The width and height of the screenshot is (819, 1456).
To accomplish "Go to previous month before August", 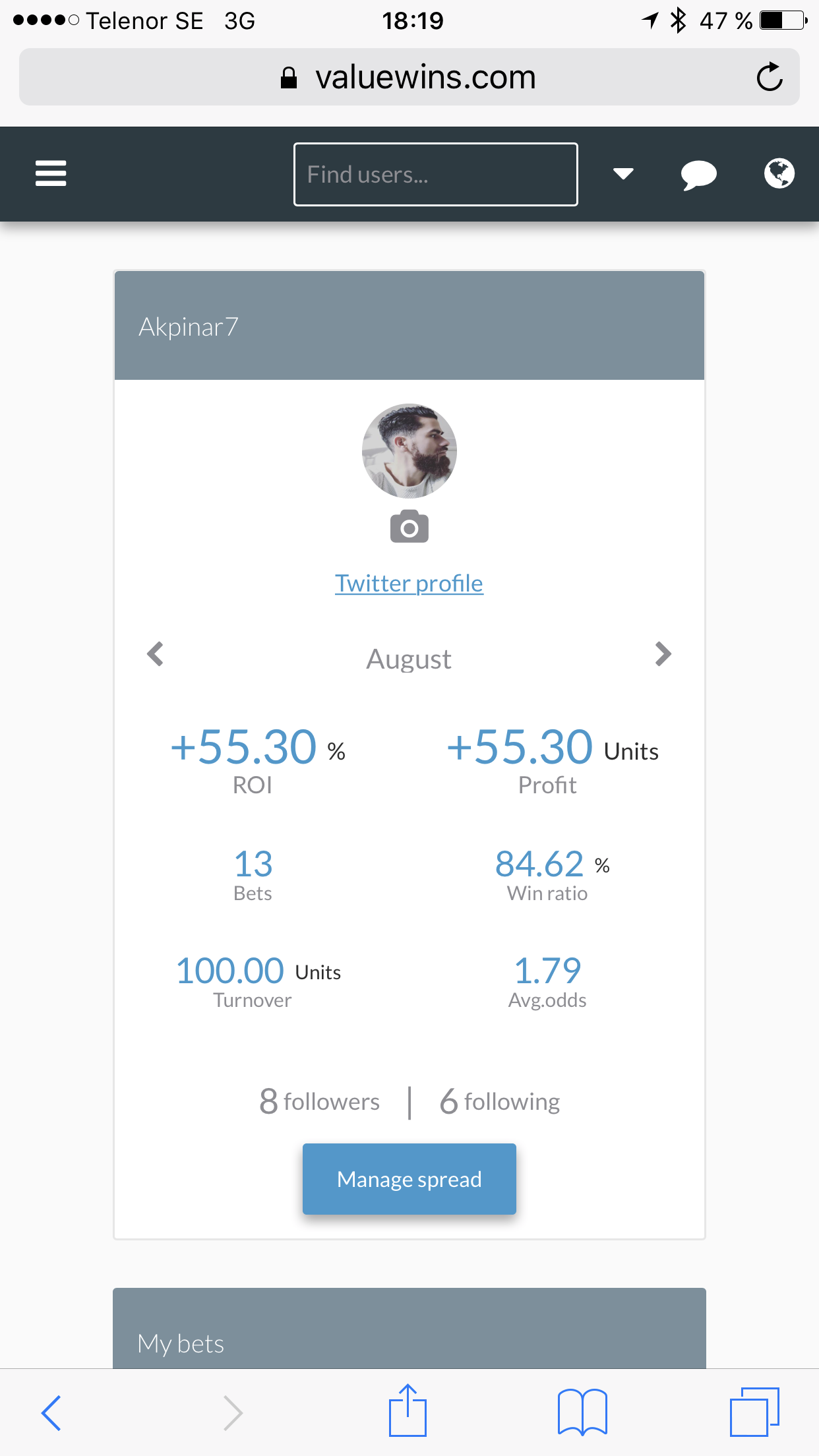I will point(156,654).
